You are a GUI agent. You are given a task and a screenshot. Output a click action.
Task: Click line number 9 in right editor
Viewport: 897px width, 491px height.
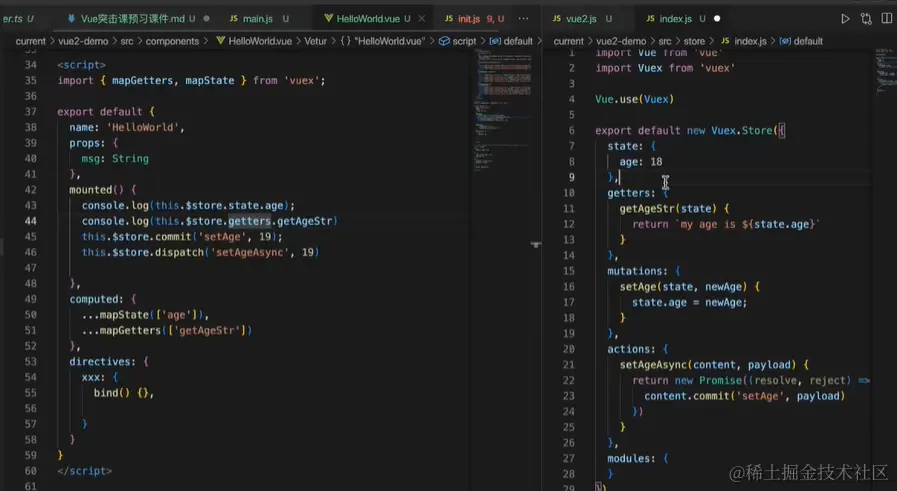point(571,177)
